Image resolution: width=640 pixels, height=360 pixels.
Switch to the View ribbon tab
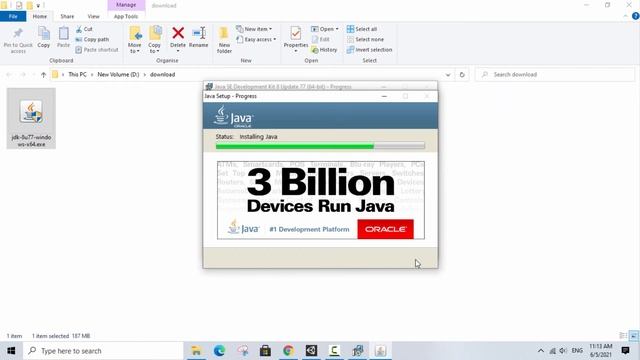pos(93,16)
